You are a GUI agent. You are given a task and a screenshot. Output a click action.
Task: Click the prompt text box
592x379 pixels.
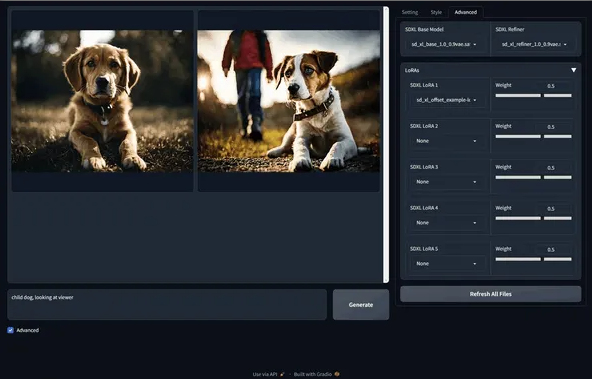pos(167,305)
